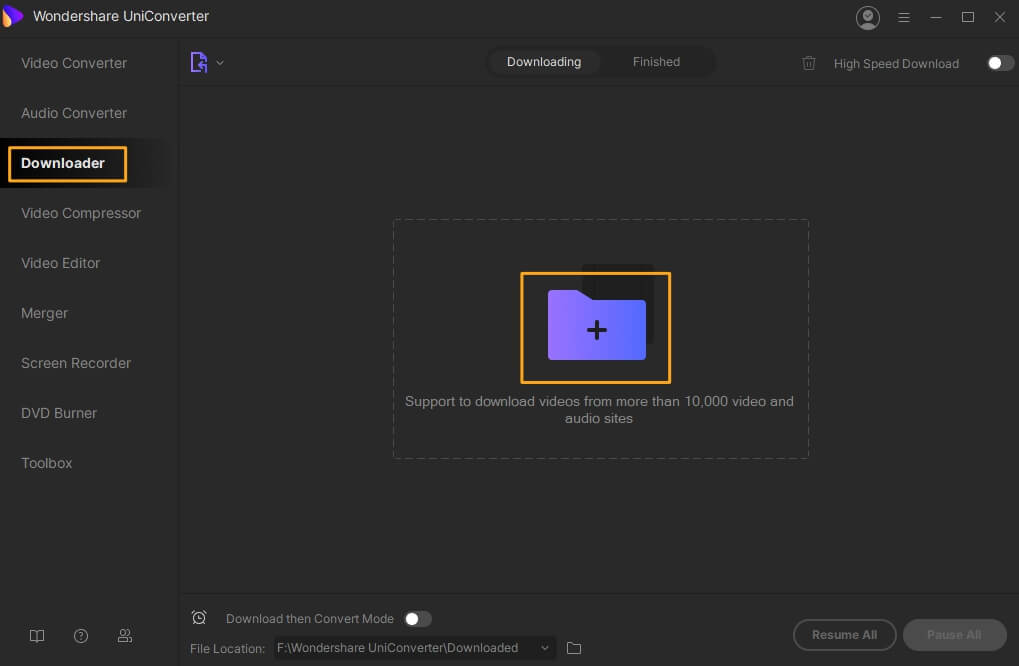Click the purple add folder icon
This screenshot has width=1019, height=666.
(596, 326)
